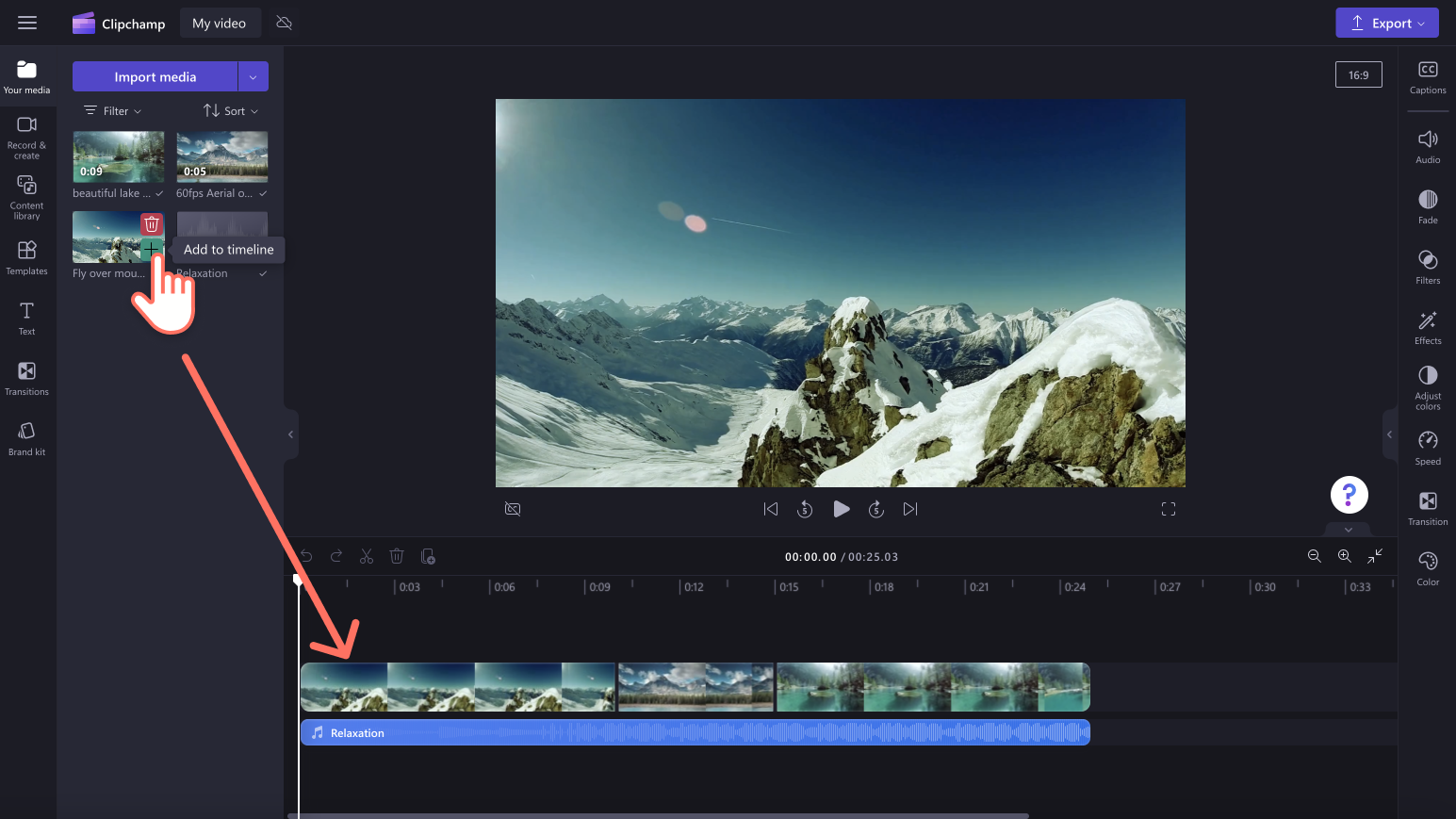Open Effects properties panel
Screen dimensions: 1456x819
tap(1428, 328)
